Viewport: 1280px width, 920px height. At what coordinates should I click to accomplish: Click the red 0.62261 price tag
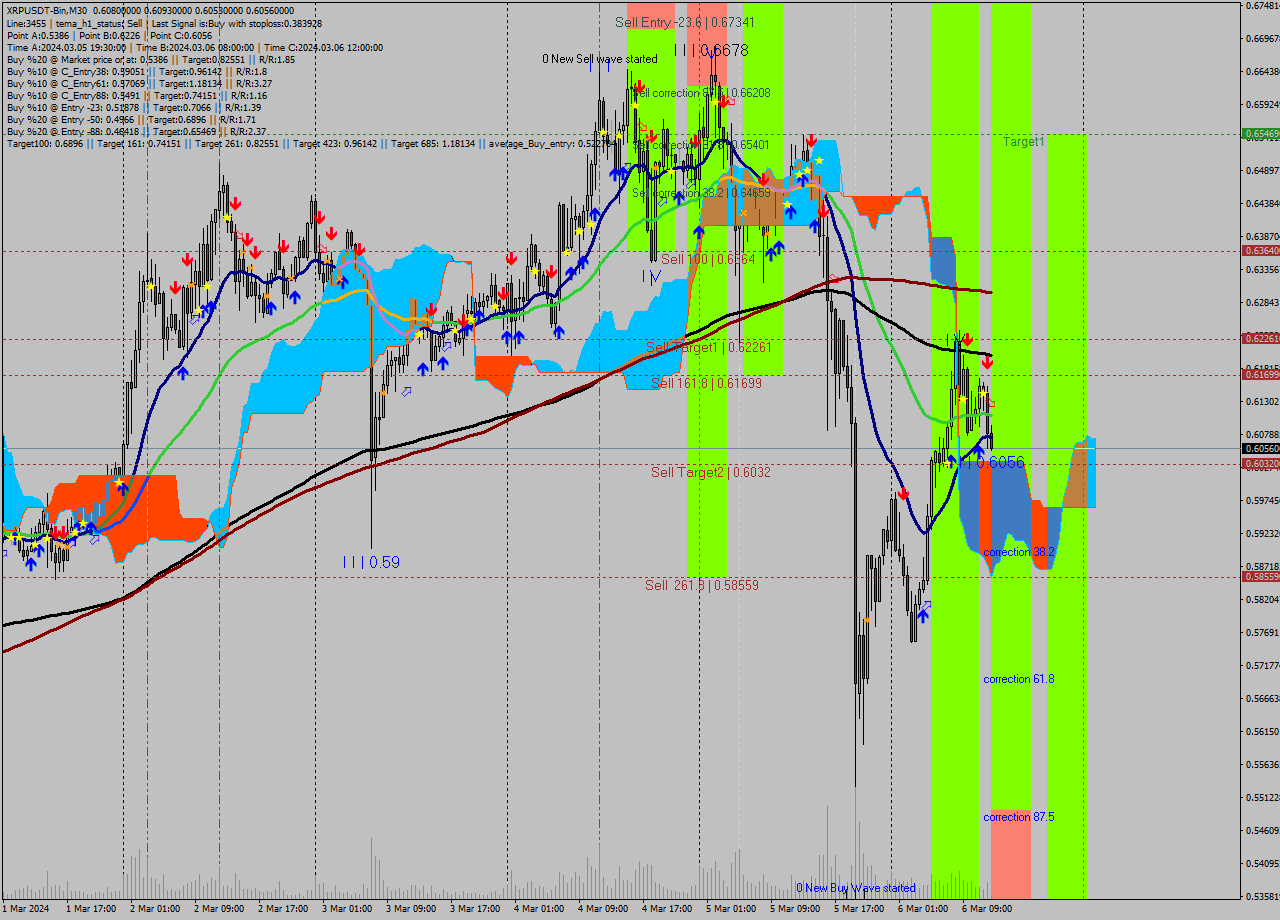1260,339
